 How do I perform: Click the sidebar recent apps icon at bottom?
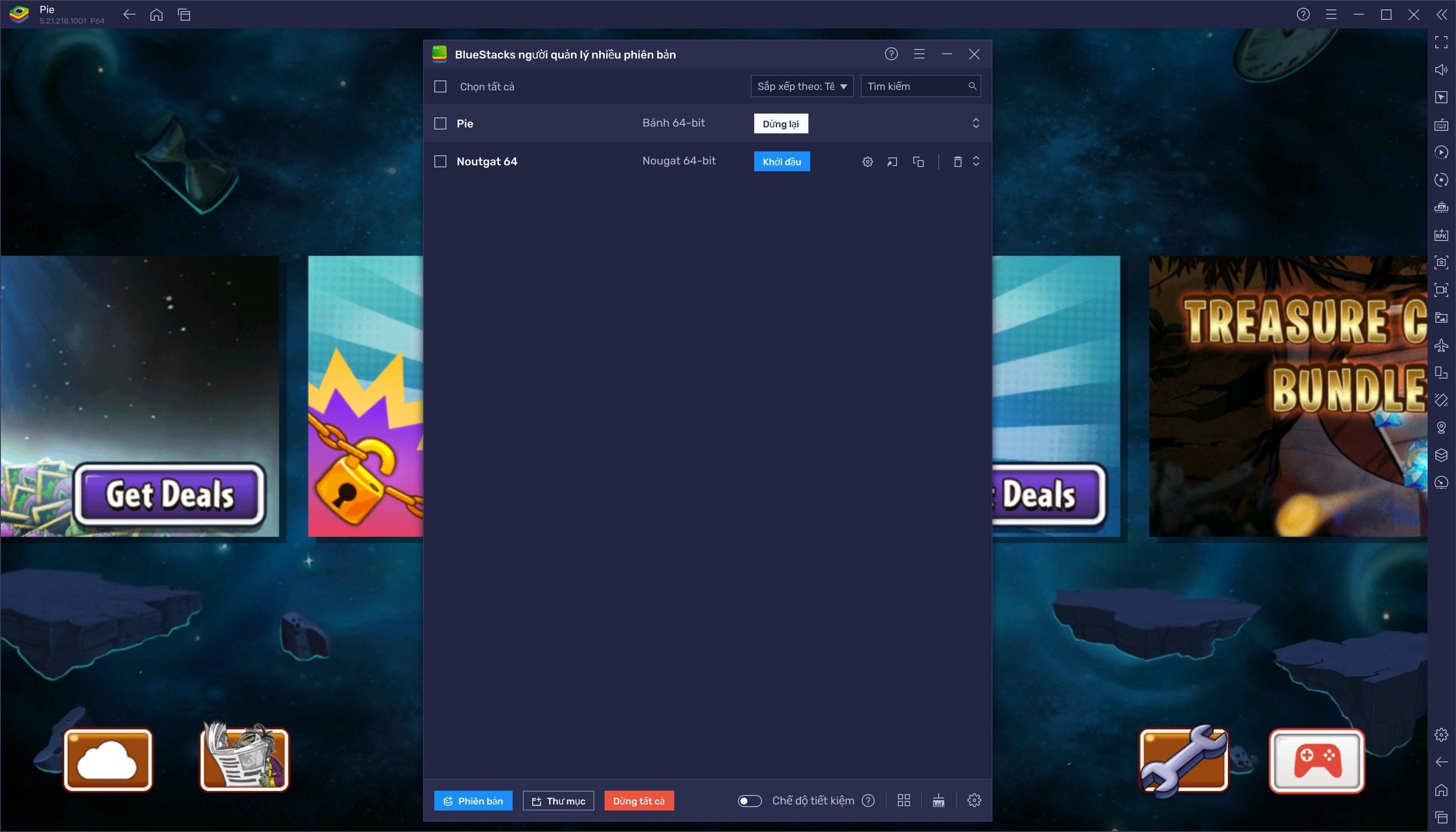[1441, 817]
